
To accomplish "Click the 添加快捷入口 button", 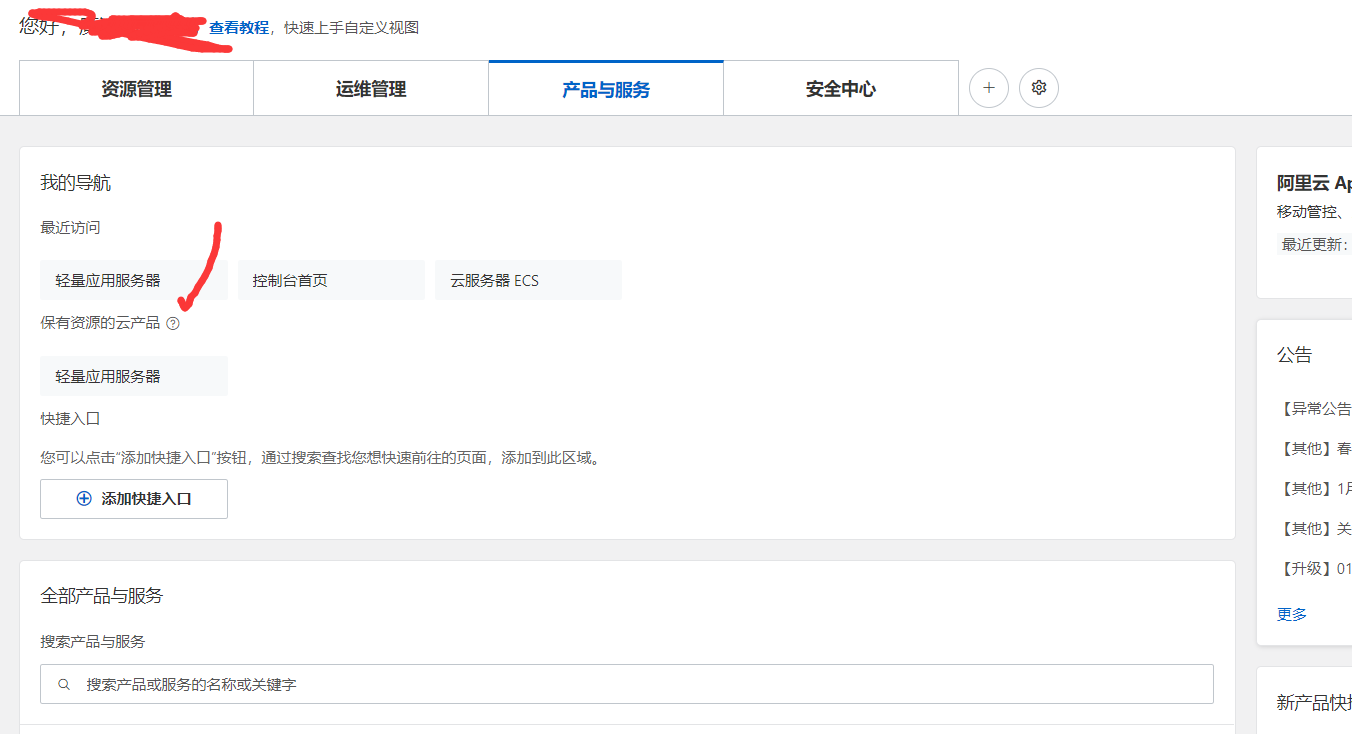I will (x=134, y=499).
